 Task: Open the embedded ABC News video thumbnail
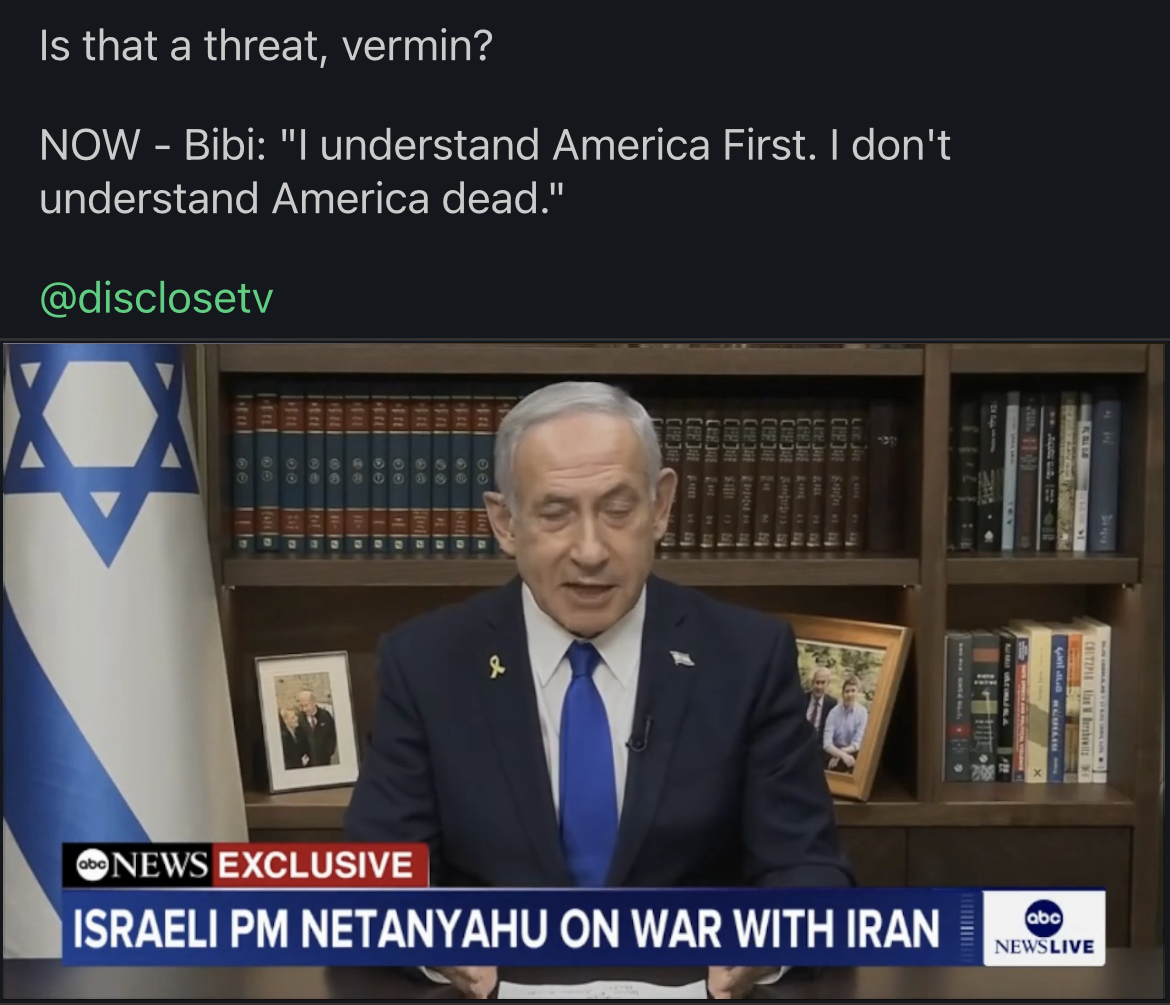(x=585, y=670)
